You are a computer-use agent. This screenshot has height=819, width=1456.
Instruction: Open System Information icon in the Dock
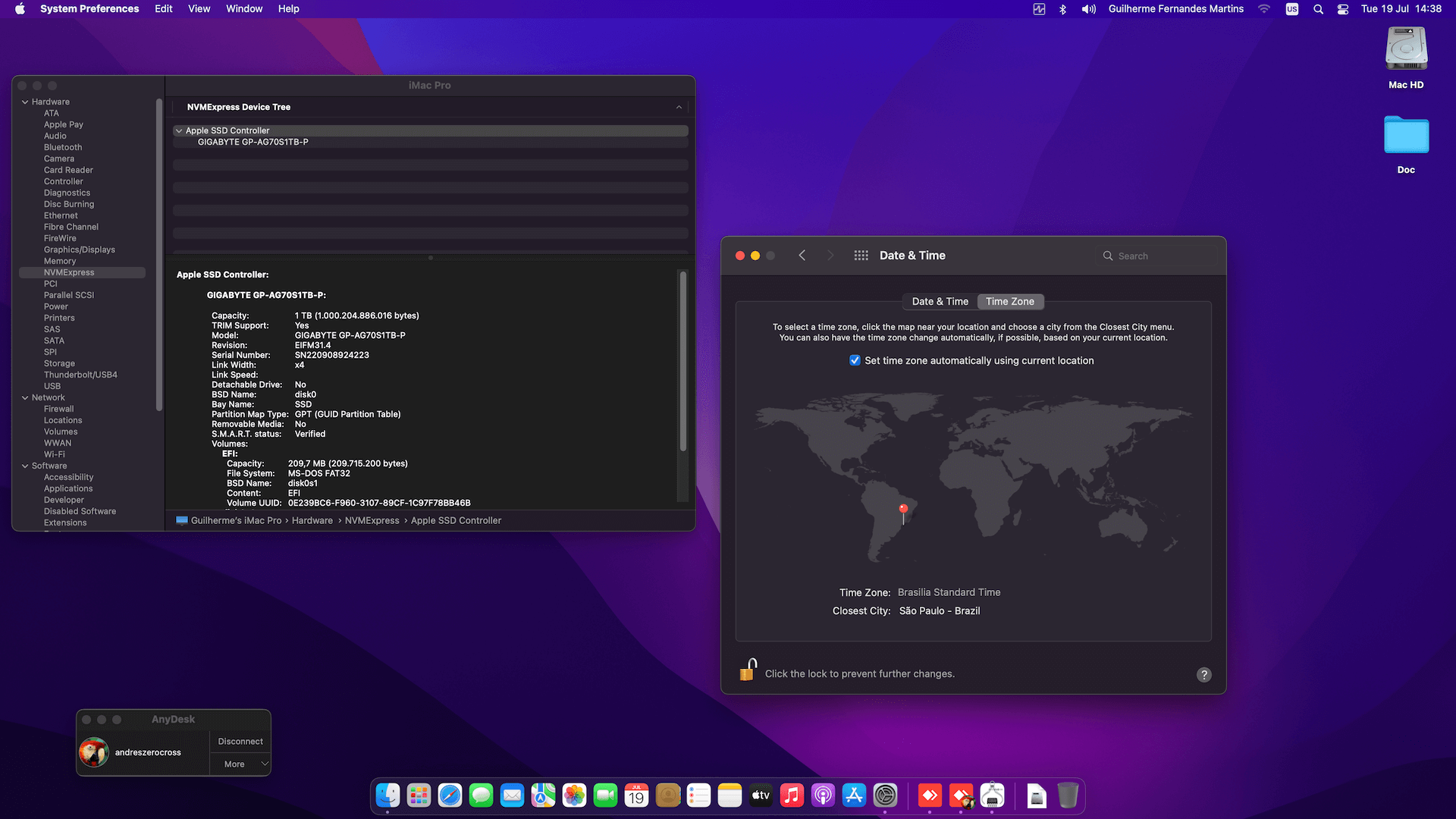pyautogui.click(x=992, y=795)
